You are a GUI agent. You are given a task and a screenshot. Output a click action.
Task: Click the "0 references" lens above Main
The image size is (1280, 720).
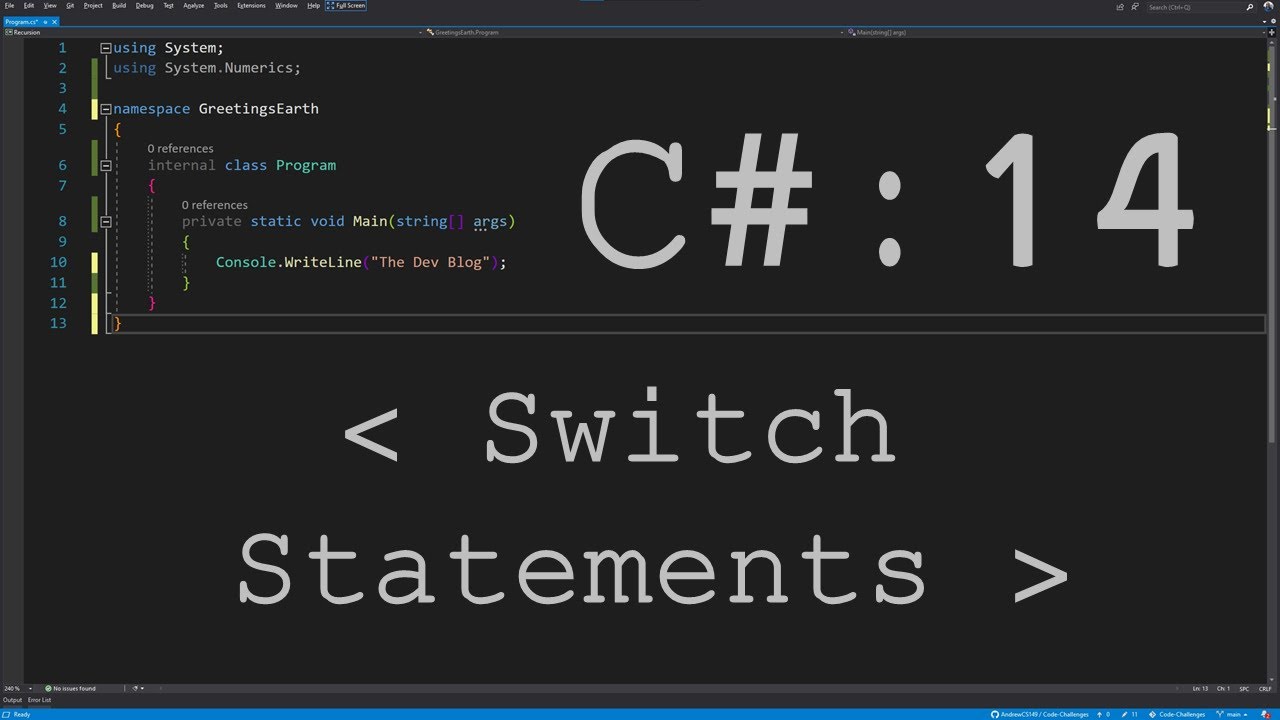(214, 205)
